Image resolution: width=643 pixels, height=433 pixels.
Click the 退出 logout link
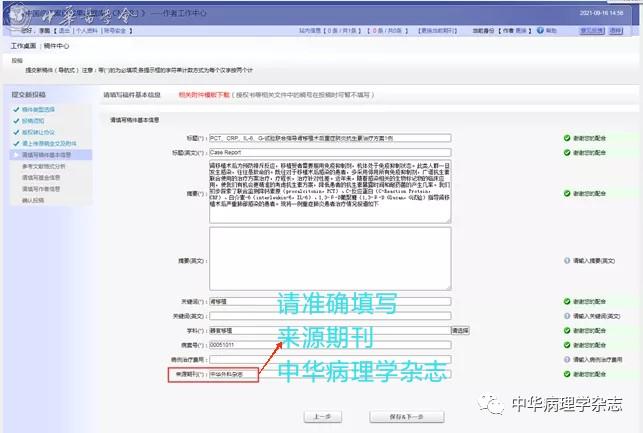[64, 31]
